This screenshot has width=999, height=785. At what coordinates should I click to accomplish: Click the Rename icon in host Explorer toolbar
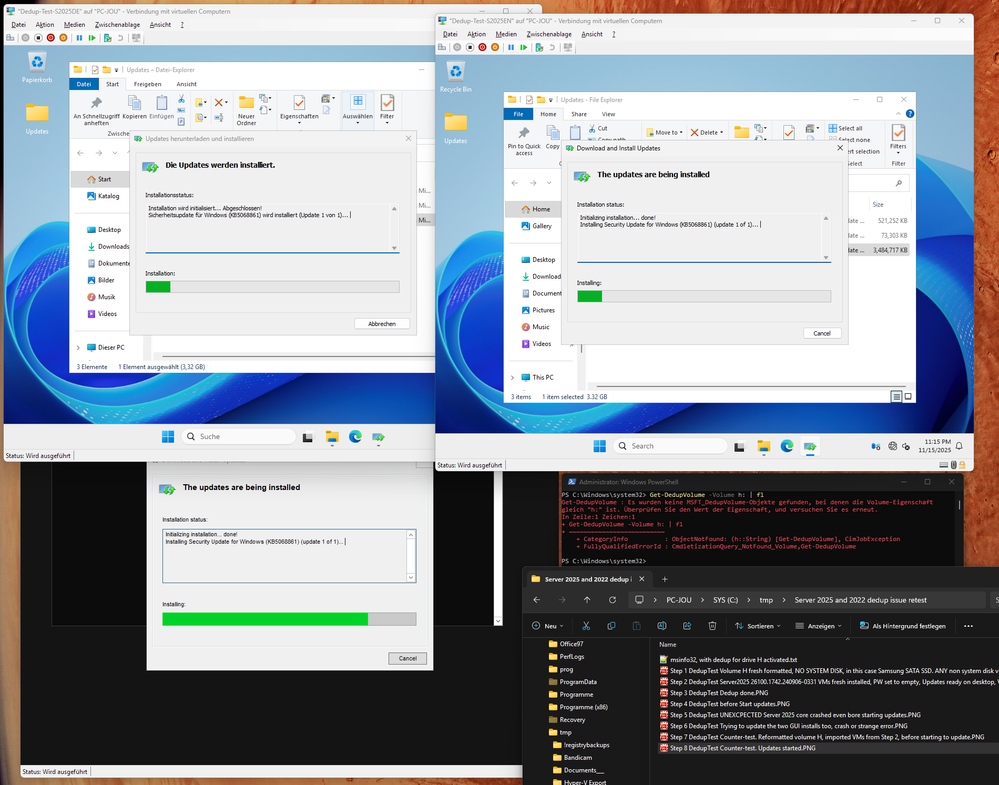pyautogui.click(x=662, y=626)
